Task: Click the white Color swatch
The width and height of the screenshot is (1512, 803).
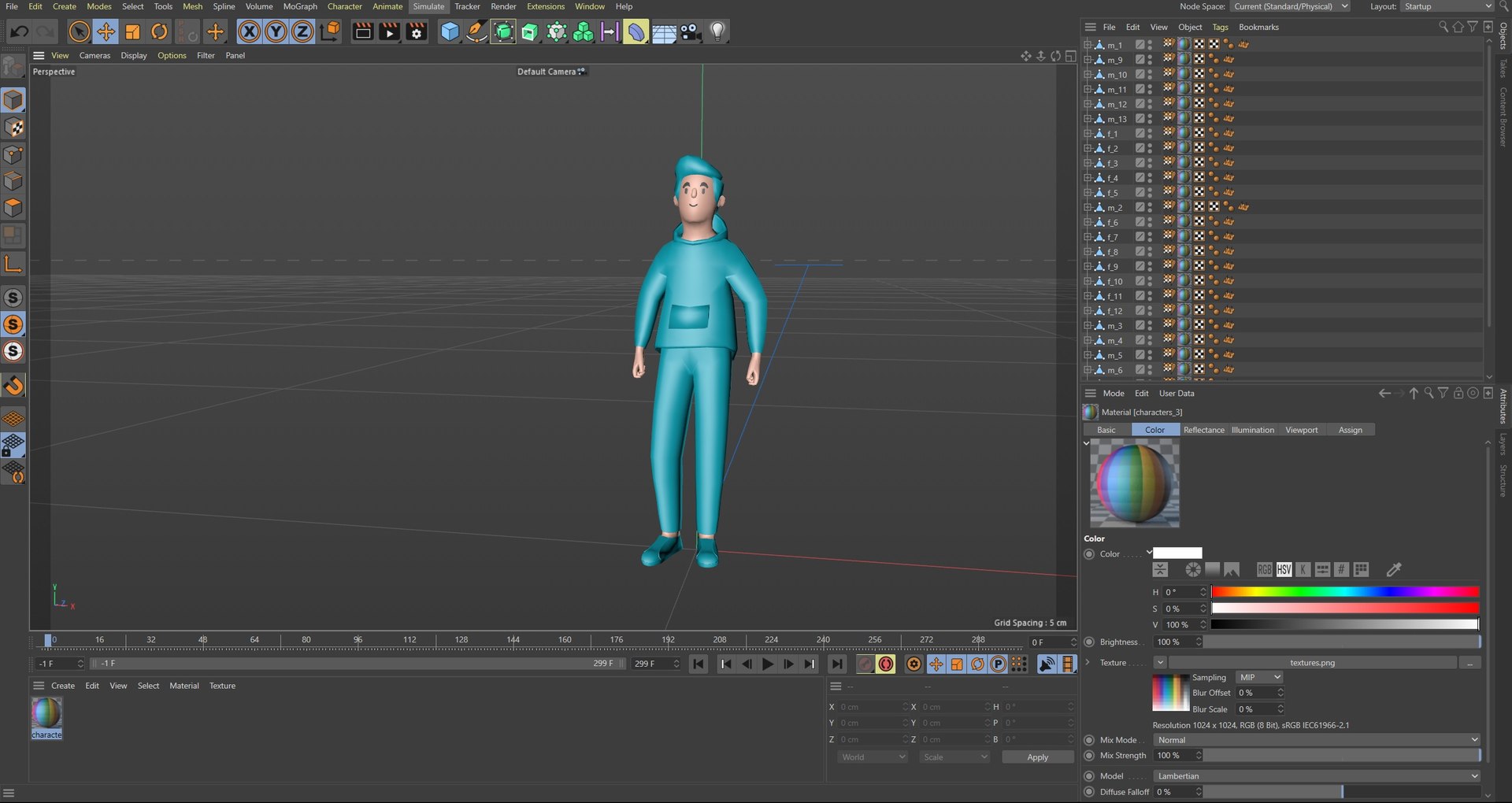Action: tap(1177, 553)
